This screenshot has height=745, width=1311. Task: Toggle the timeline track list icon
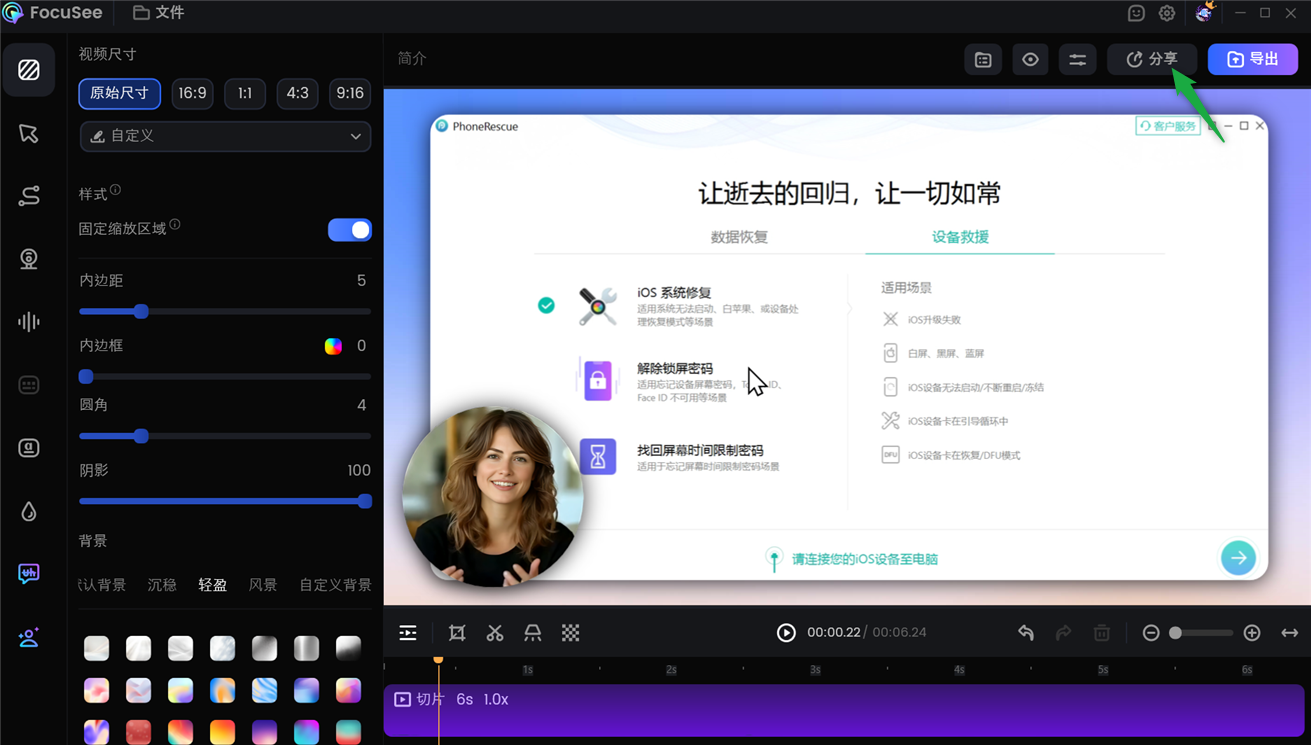click(408, 633)
